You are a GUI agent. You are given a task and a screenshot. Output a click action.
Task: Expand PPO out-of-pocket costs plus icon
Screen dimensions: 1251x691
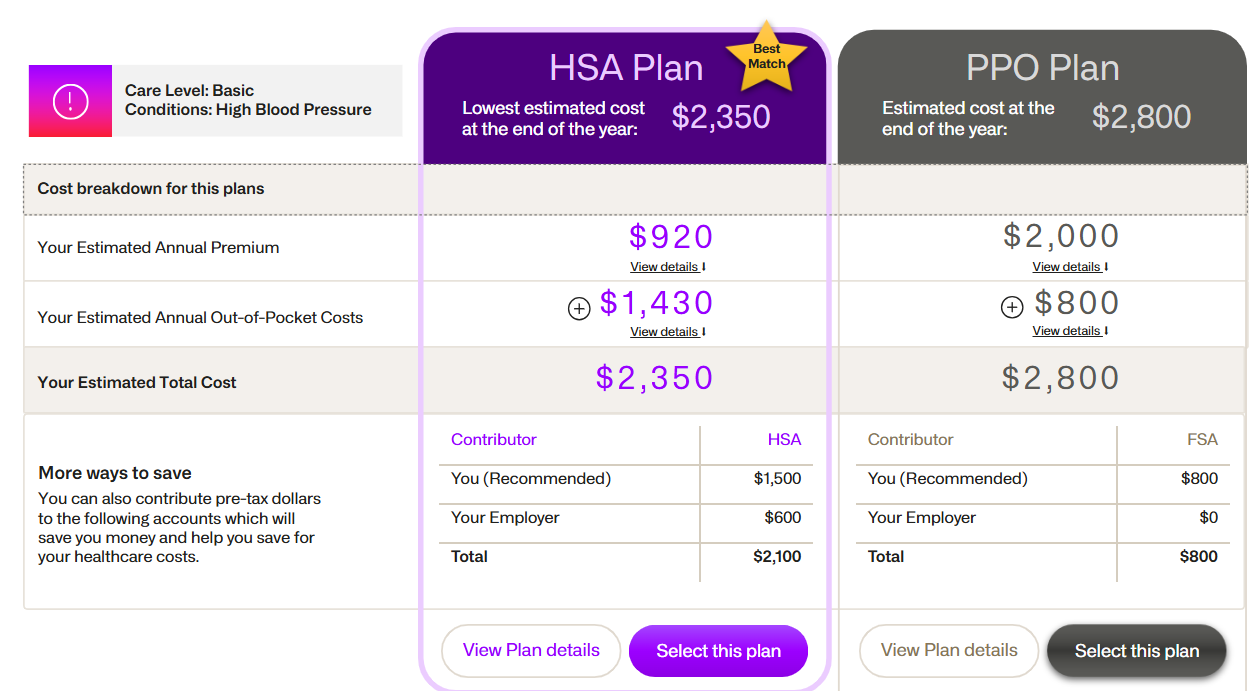[x=1012, y=308]
